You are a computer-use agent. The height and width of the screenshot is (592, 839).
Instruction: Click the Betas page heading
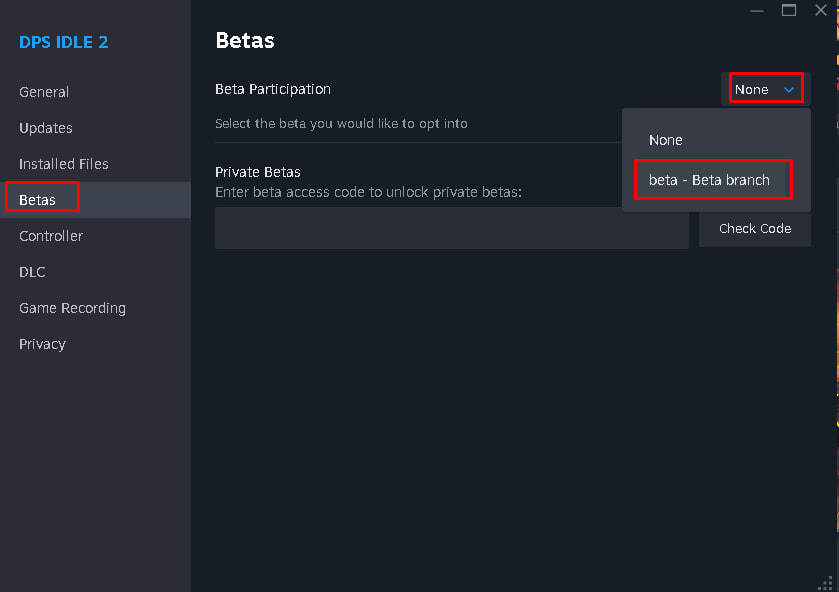(x=245, y=41)
